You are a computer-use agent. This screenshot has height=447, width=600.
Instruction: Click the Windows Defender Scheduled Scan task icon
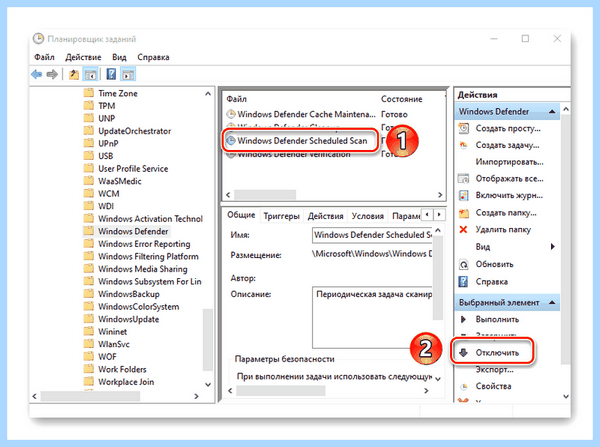(x=231, y=140)
